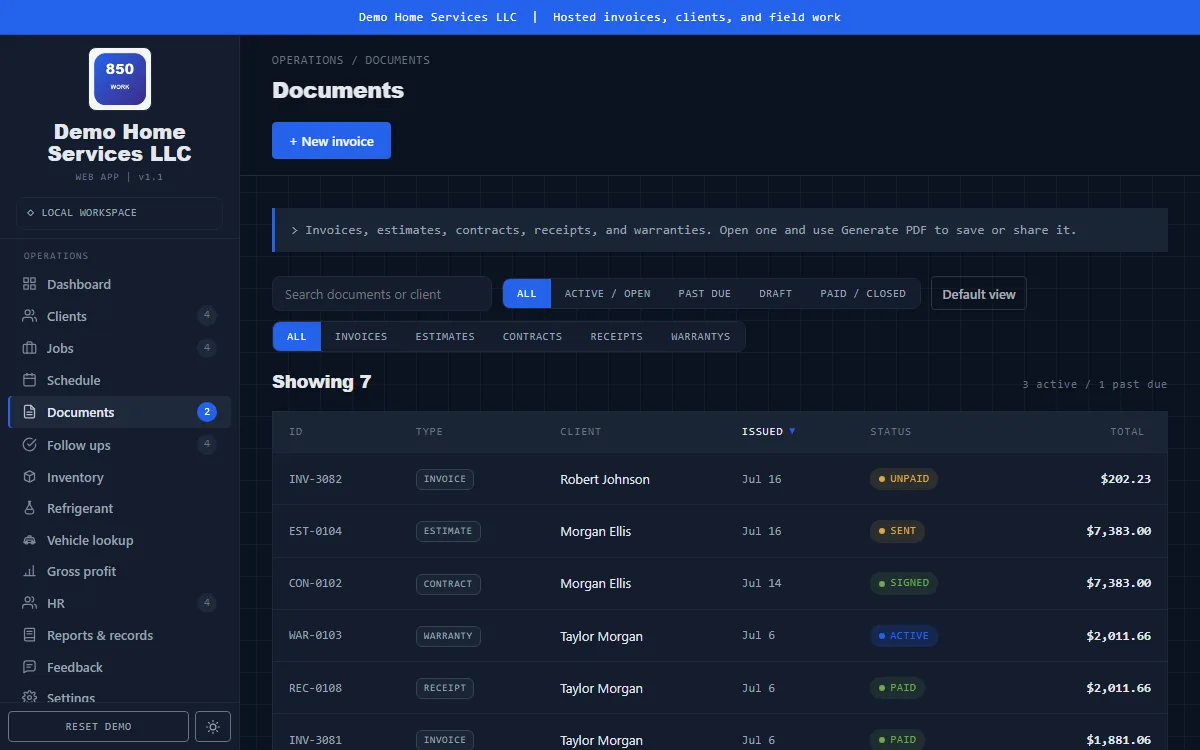This screenshot has width=1200, height=750.
Task: Go to Schedule page
Action: tap(119, 380)
